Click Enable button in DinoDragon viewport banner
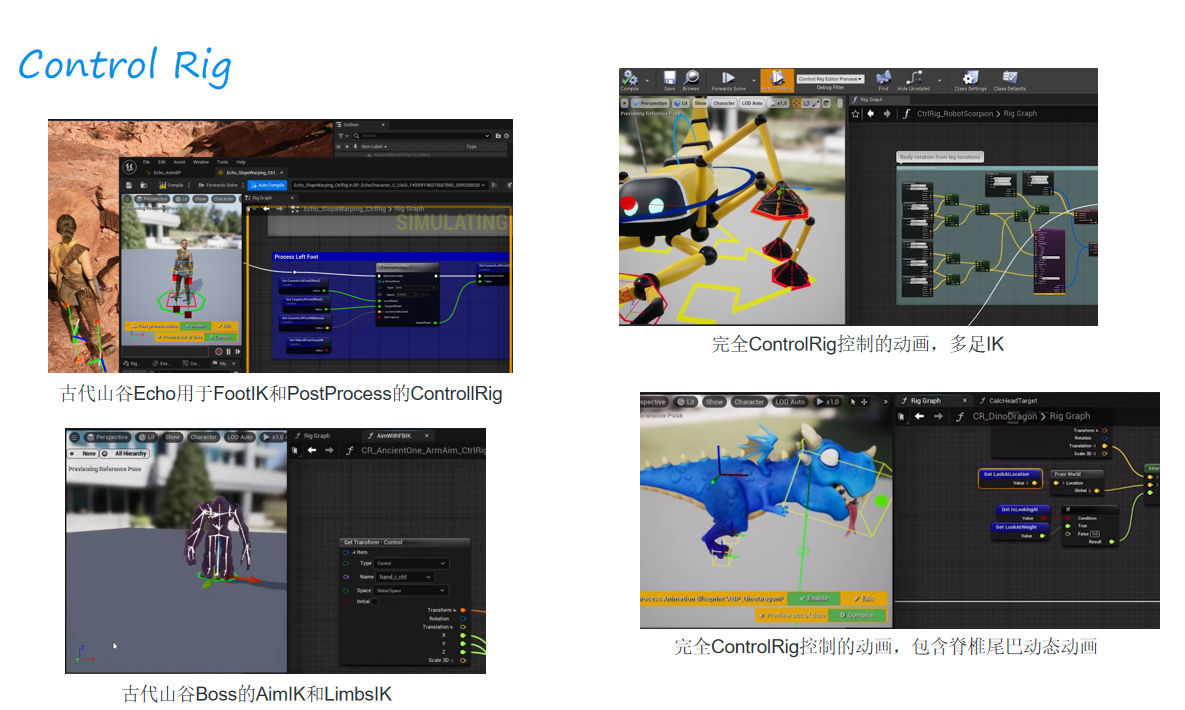The image size is (1185, 710). [813, 599]
